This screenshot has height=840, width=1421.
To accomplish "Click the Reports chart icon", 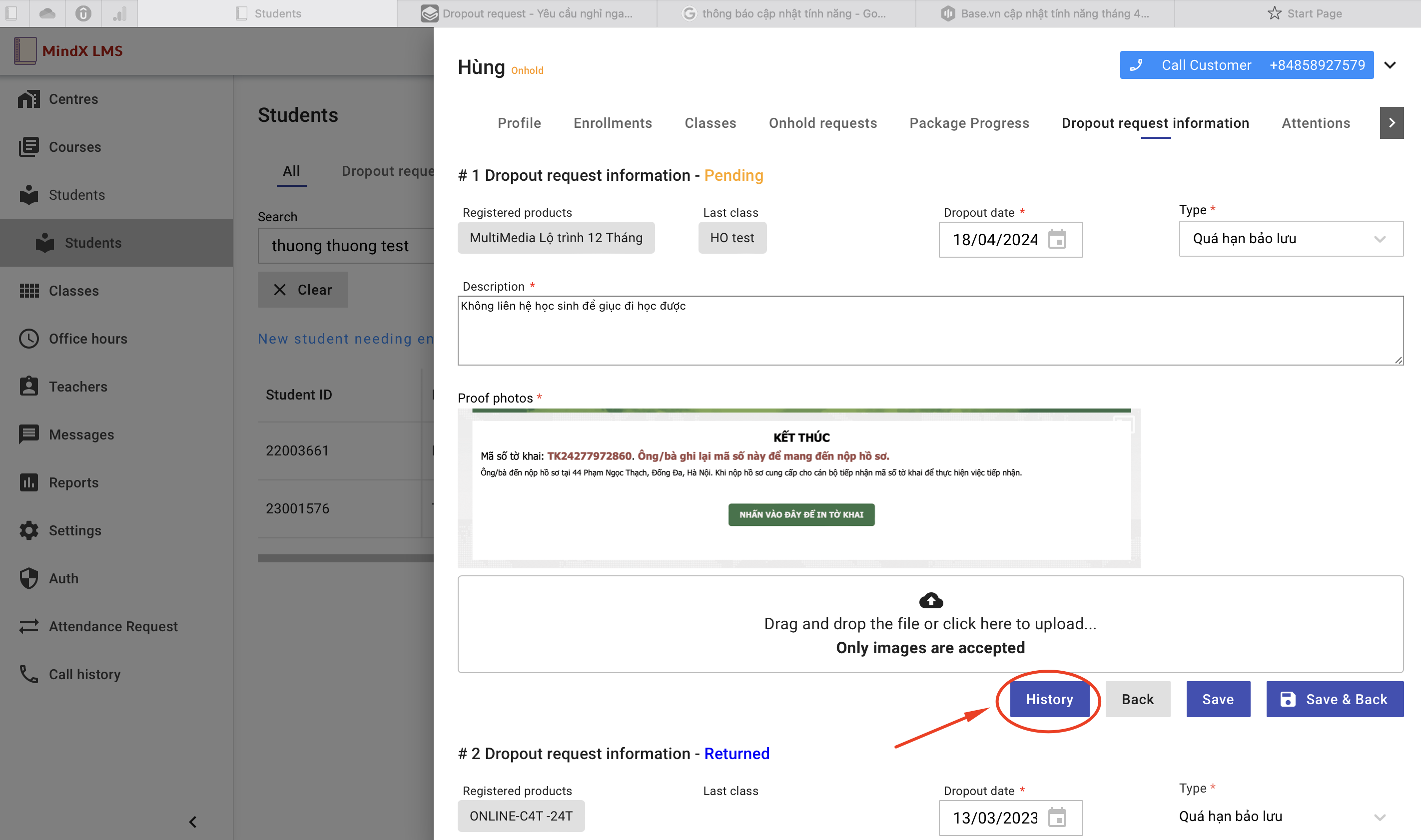I will 28,482.
